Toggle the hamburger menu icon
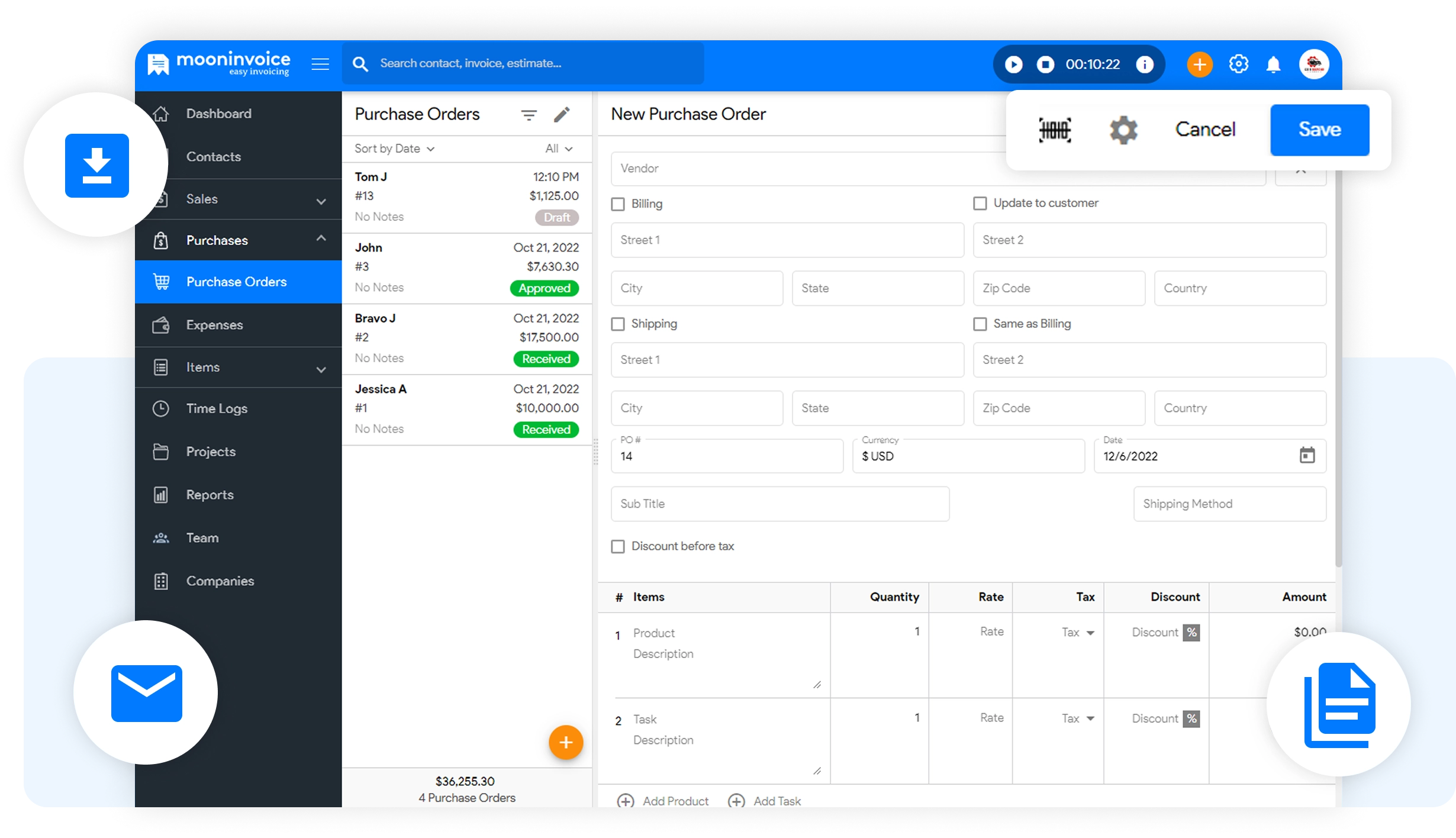Image resolution: width=1456 pixels, height=838 pixels. tap(320, 64)
